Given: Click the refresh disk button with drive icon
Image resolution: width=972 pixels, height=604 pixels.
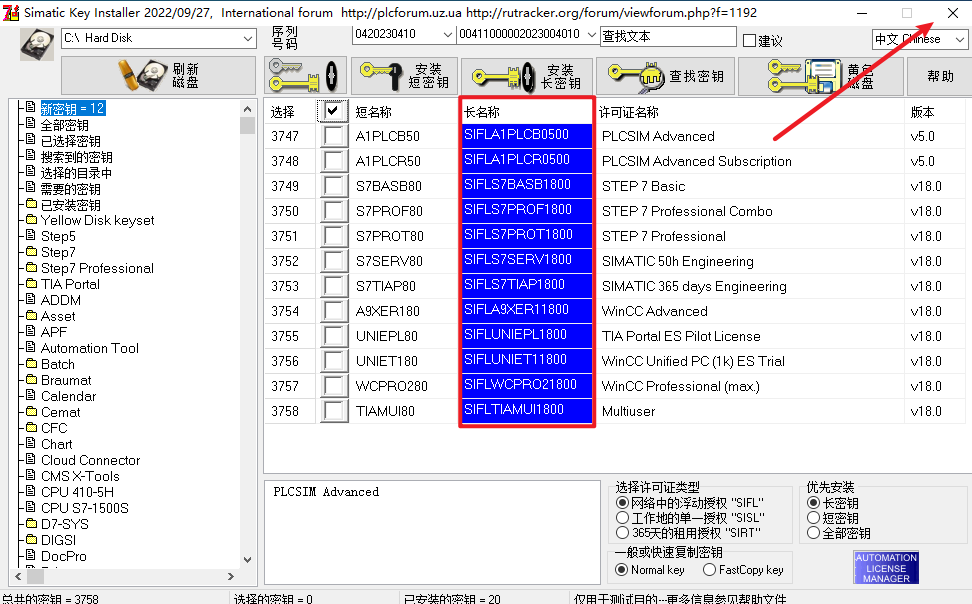Looking at the screenshot, I should [158, 75].
